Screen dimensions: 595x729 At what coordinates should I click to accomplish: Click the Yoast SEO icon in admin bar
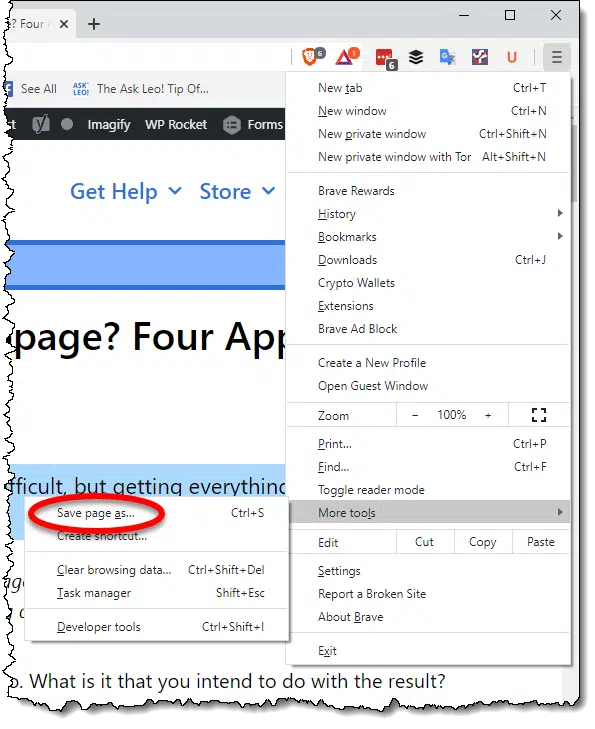click(x=40, y=124)
